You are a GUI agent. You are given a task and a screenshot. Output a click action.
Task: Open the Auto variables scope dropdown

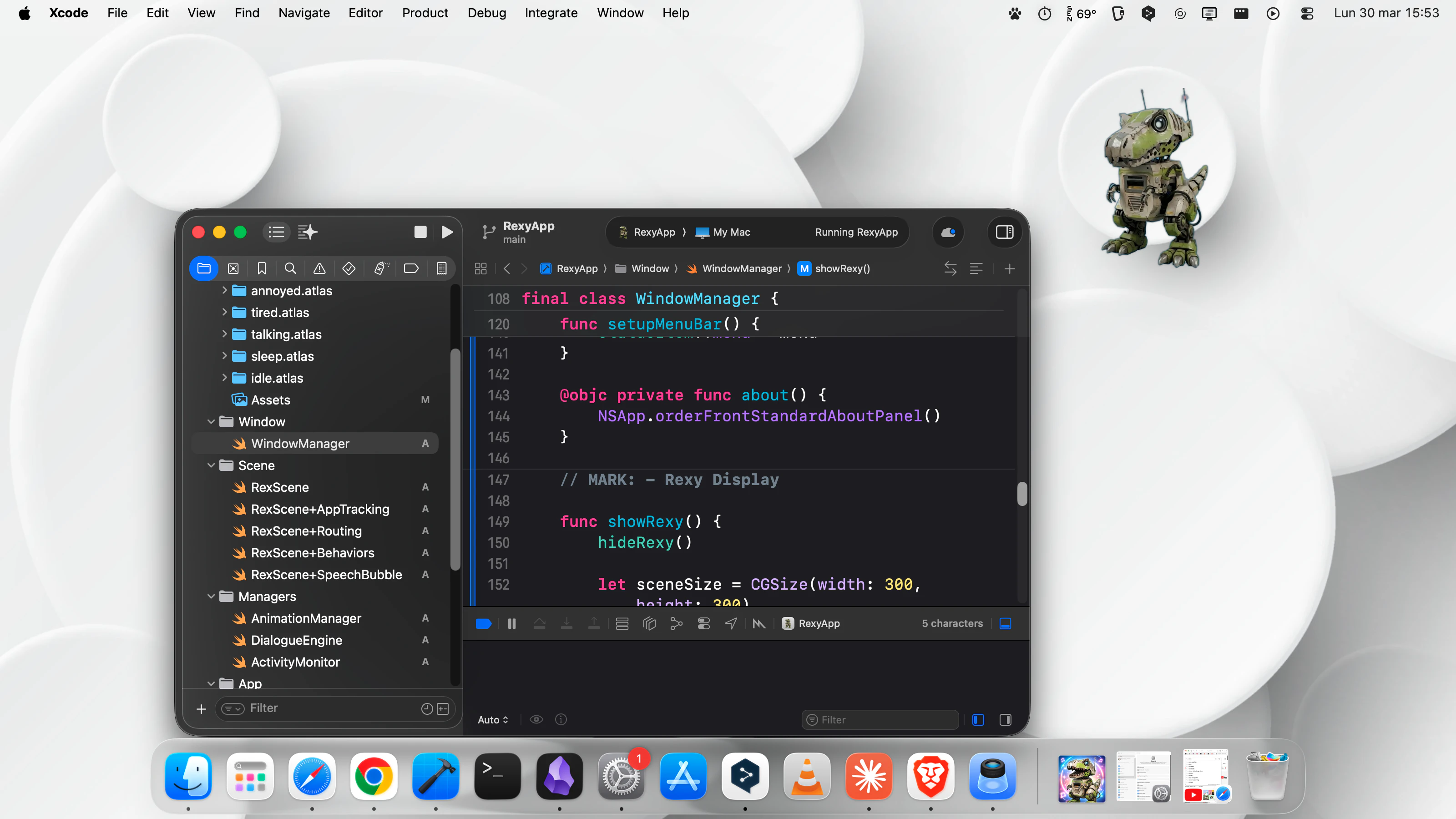pos(492,719)
